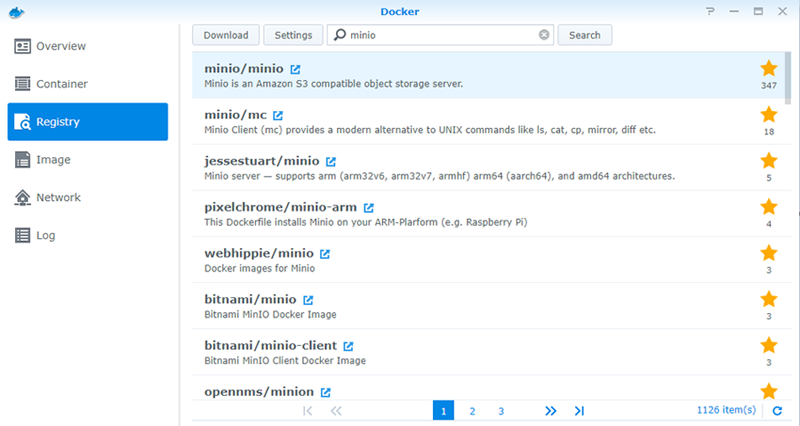Select the minio/mc image row

pos(487,121)
